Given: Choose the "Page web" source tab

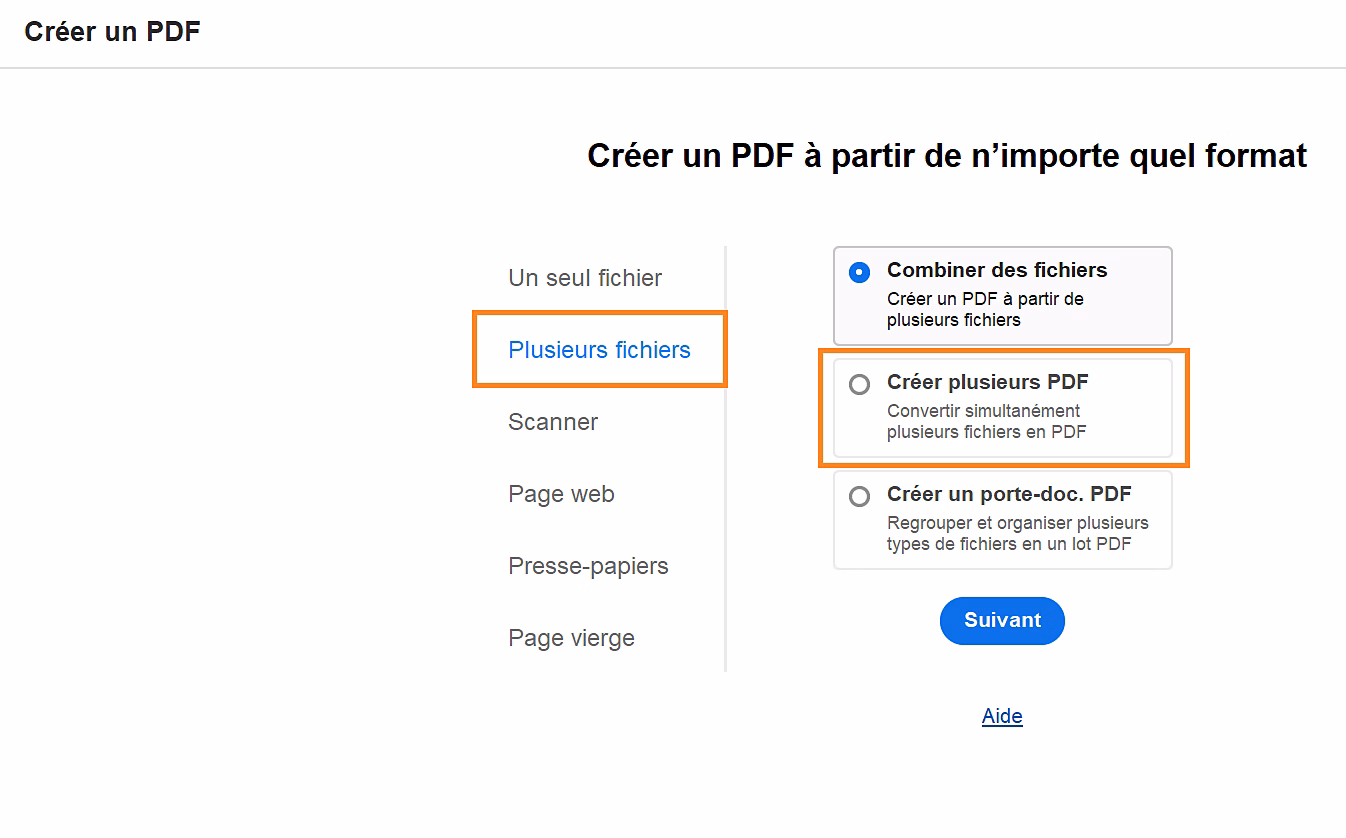Looking at the screenshot, I should pyautogui.click(x=561, y=494).
